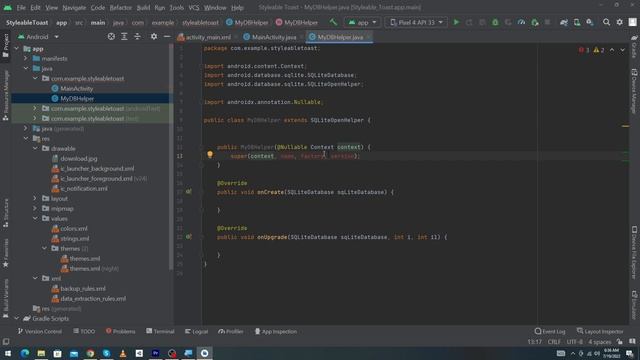Open the Terminal tool window

pyautogui.click(x=160, y=331)
